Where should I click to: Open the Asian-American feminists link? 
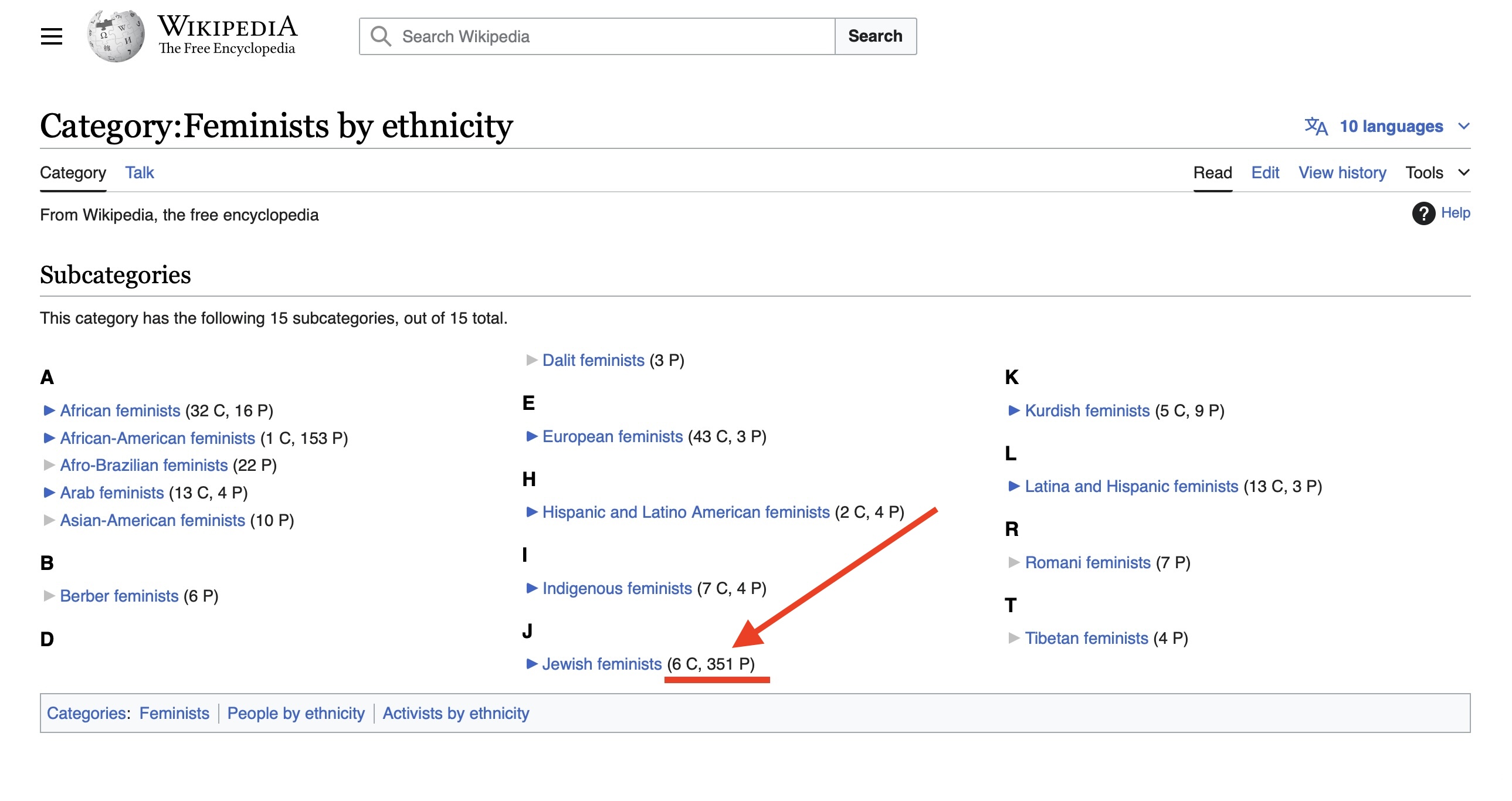coord(152,520)
